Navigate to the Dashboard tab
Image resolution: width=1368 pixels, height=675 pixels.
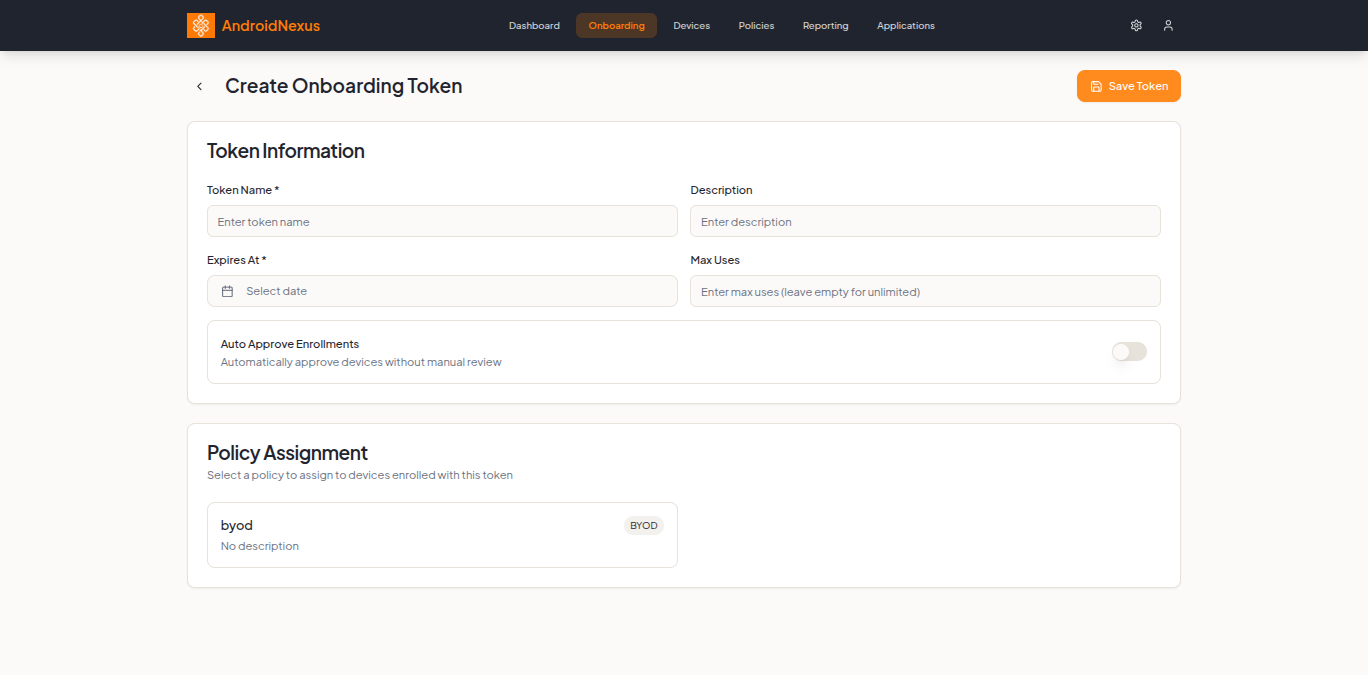(534, 25)
